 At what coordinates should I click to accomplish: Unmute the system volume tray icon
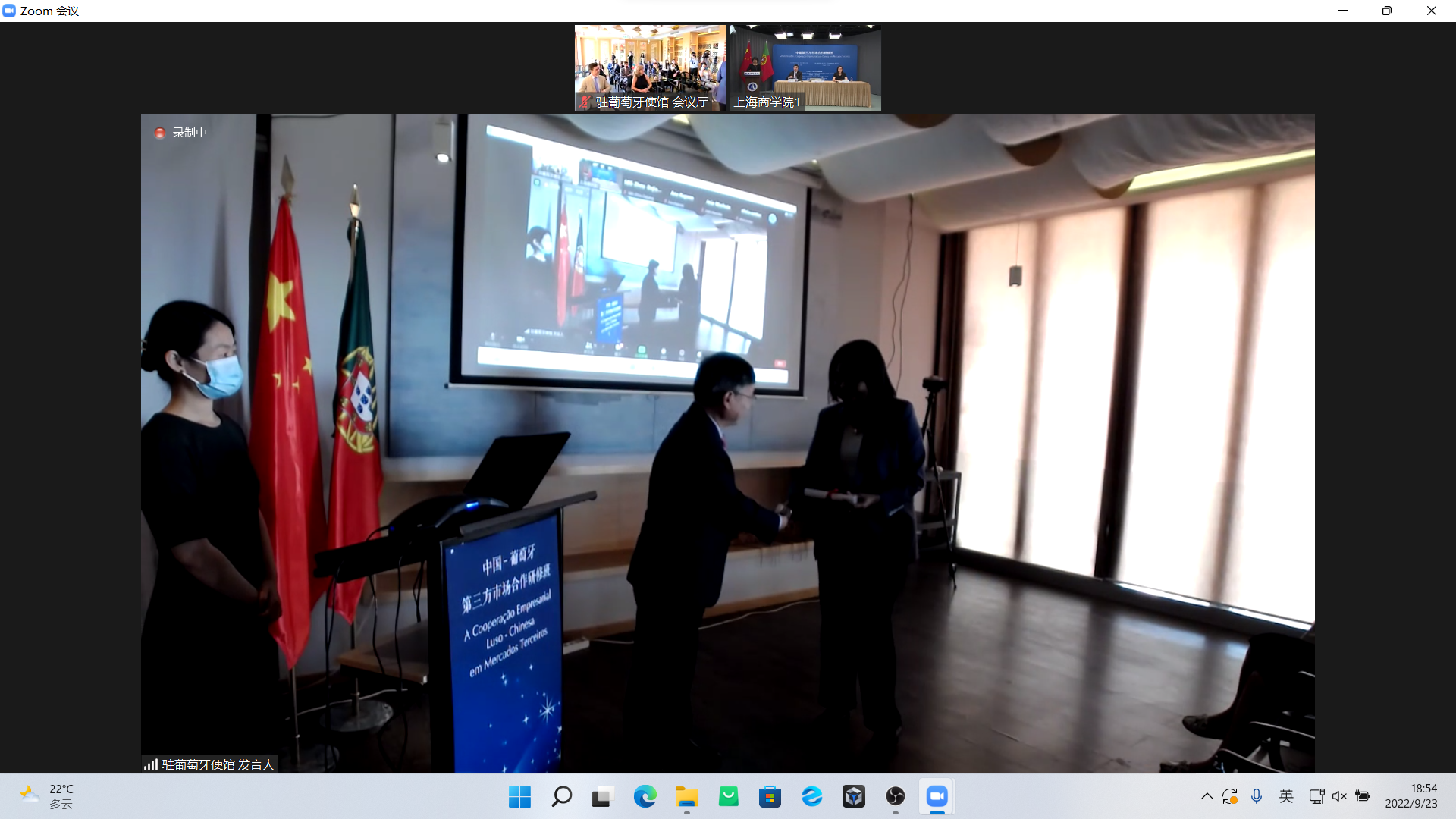pyautogui.click(x=1339, y=796)
